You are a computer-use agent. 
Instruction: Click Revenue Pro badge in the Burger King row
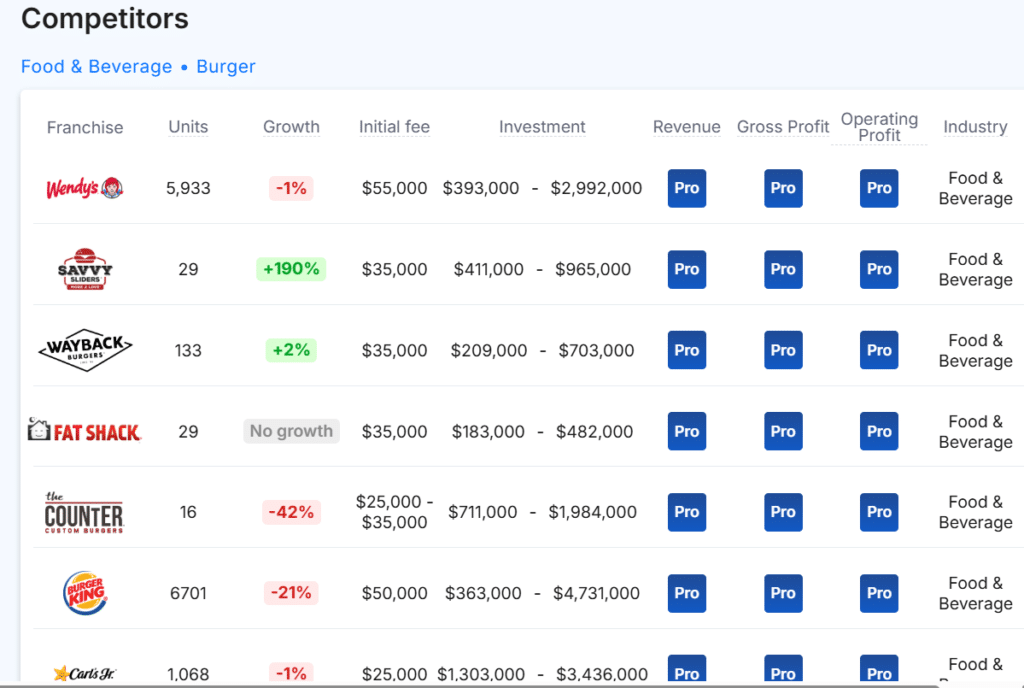[687, 593]
